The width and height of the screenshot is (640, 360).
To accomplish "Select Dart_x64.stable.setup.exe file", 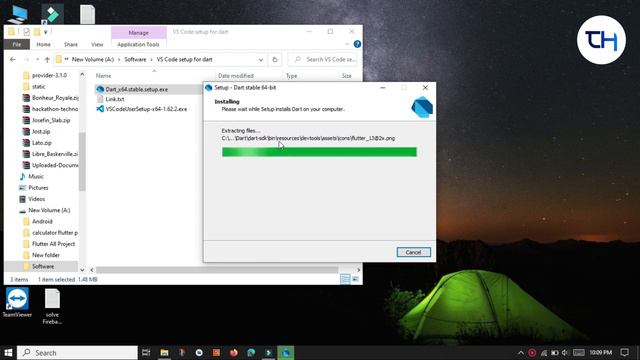I will [136, 89].
